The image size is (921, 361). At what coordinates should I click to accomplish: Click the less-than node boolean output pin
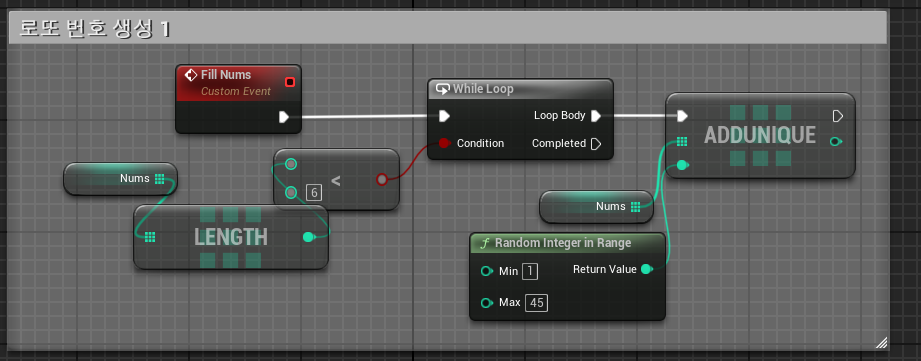click(382, 179)
